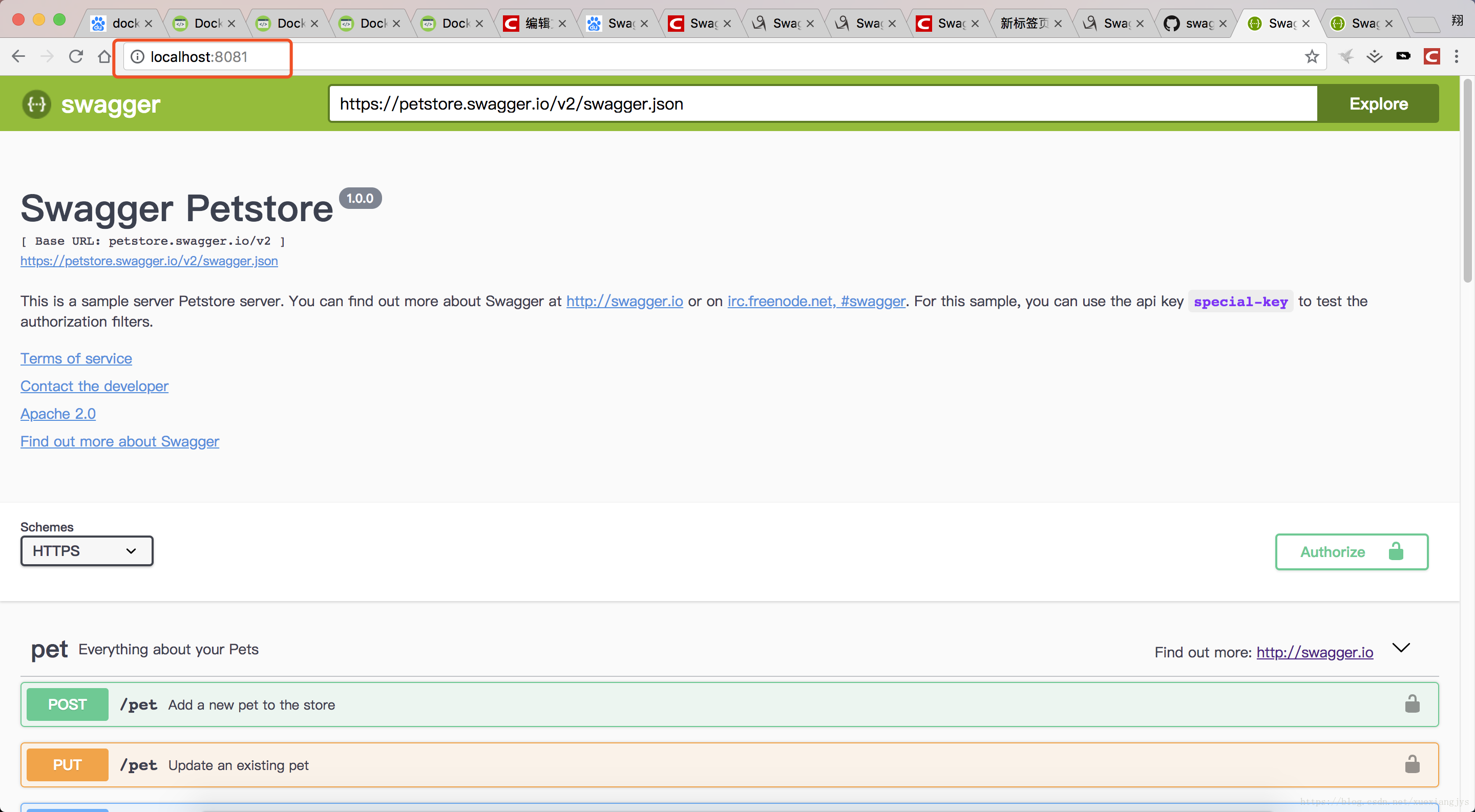Click the green POST method label
Screen dimensions: 1475x812
[68, 704]
